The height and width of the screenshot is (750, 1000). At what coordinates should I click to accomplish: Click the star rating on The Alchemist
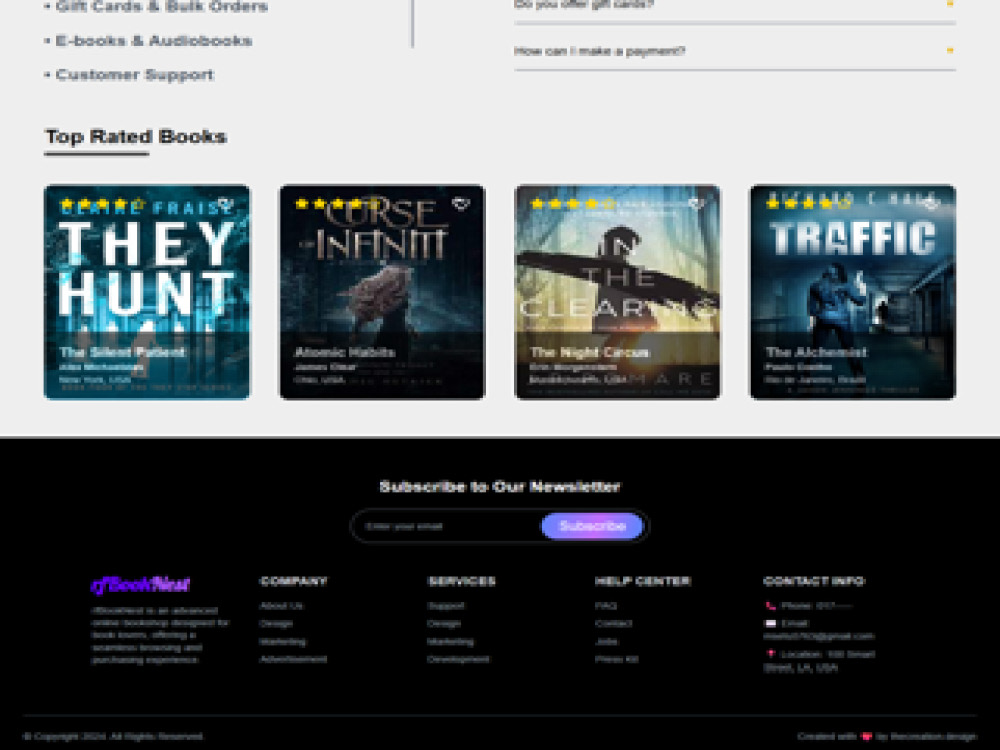808,204
